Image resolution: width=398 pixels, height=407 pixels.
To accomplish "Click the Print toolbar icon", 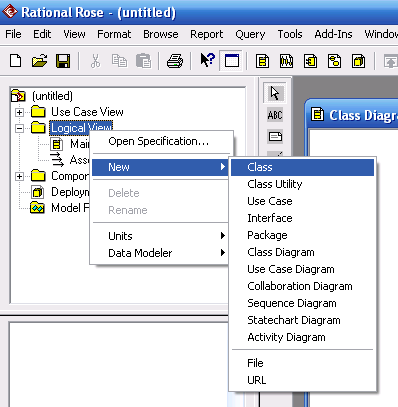I will point(175,61).
